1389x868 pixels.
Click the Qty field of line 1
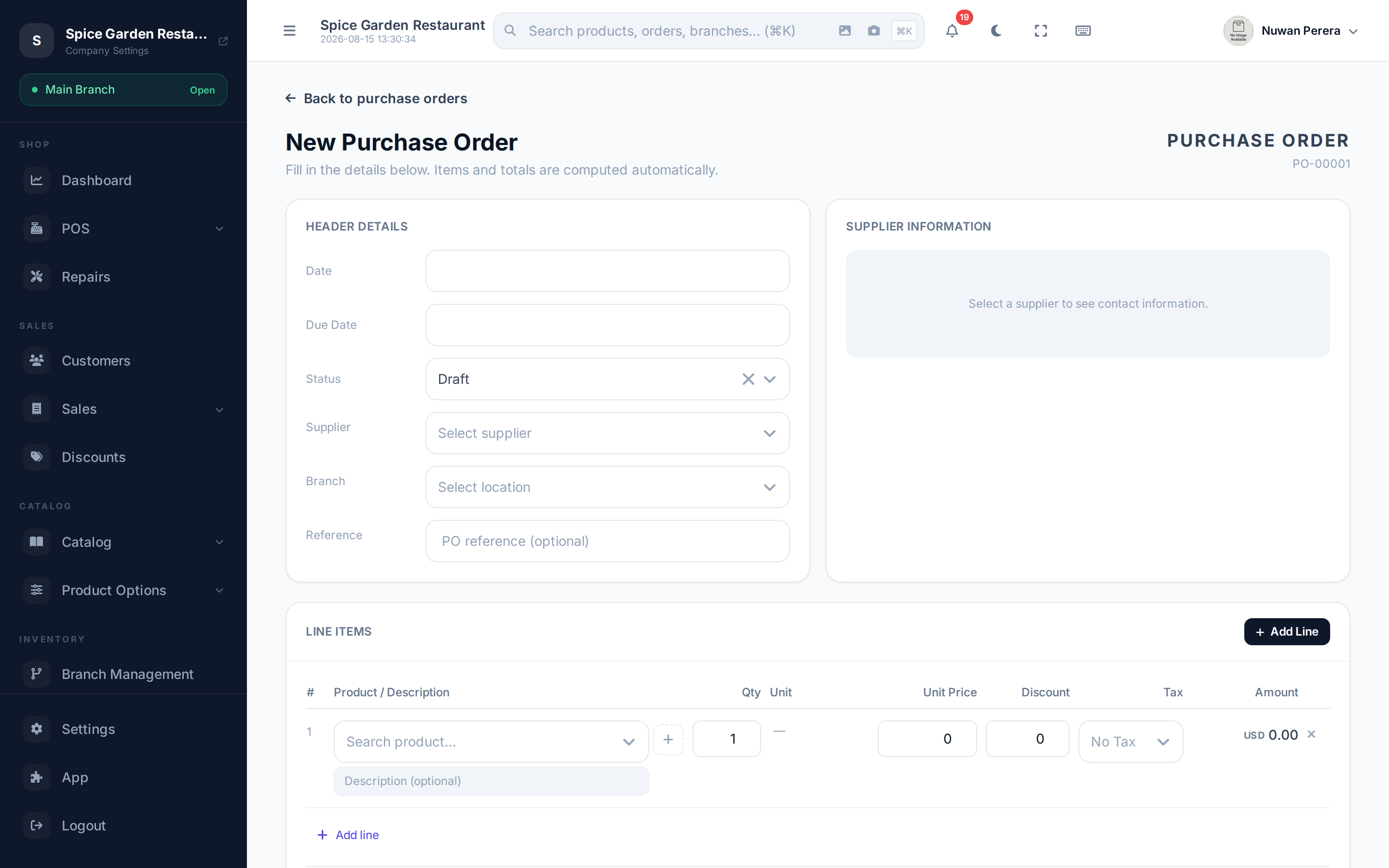727,739
